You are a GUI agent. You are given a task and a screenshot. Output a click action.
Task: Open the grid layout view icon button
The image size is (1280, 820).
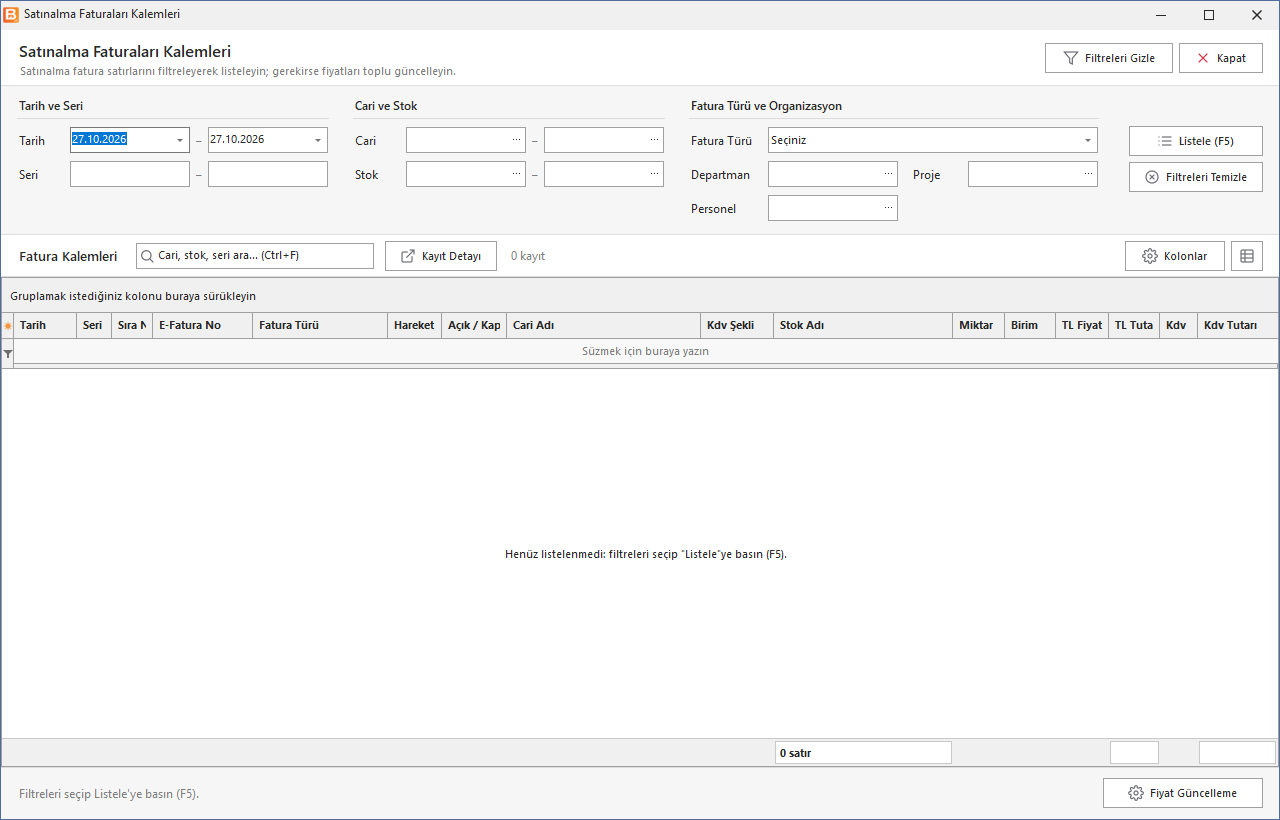coord(1247,256)
